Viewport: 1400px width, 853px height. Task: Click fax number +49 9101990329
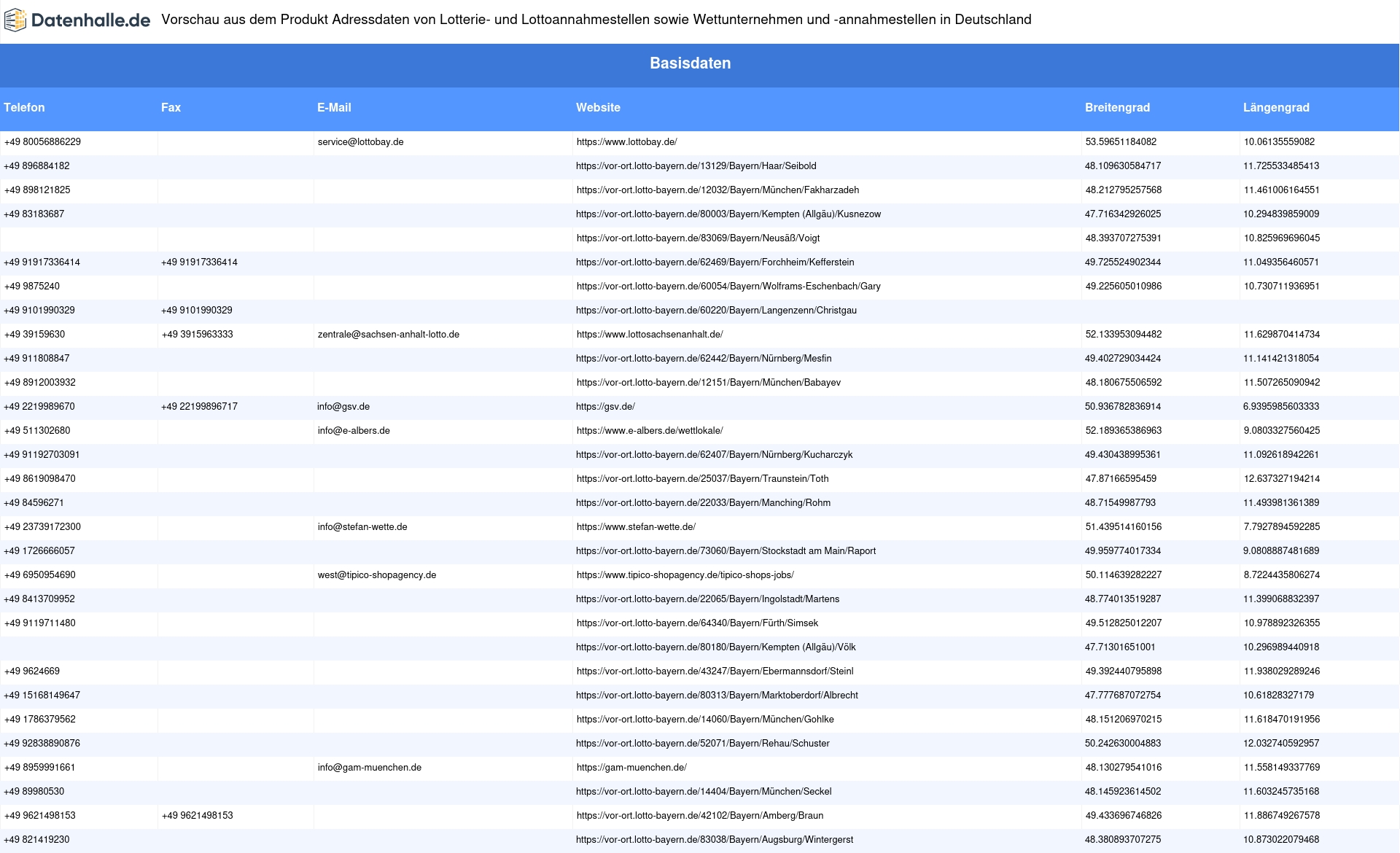click(197, 311)
